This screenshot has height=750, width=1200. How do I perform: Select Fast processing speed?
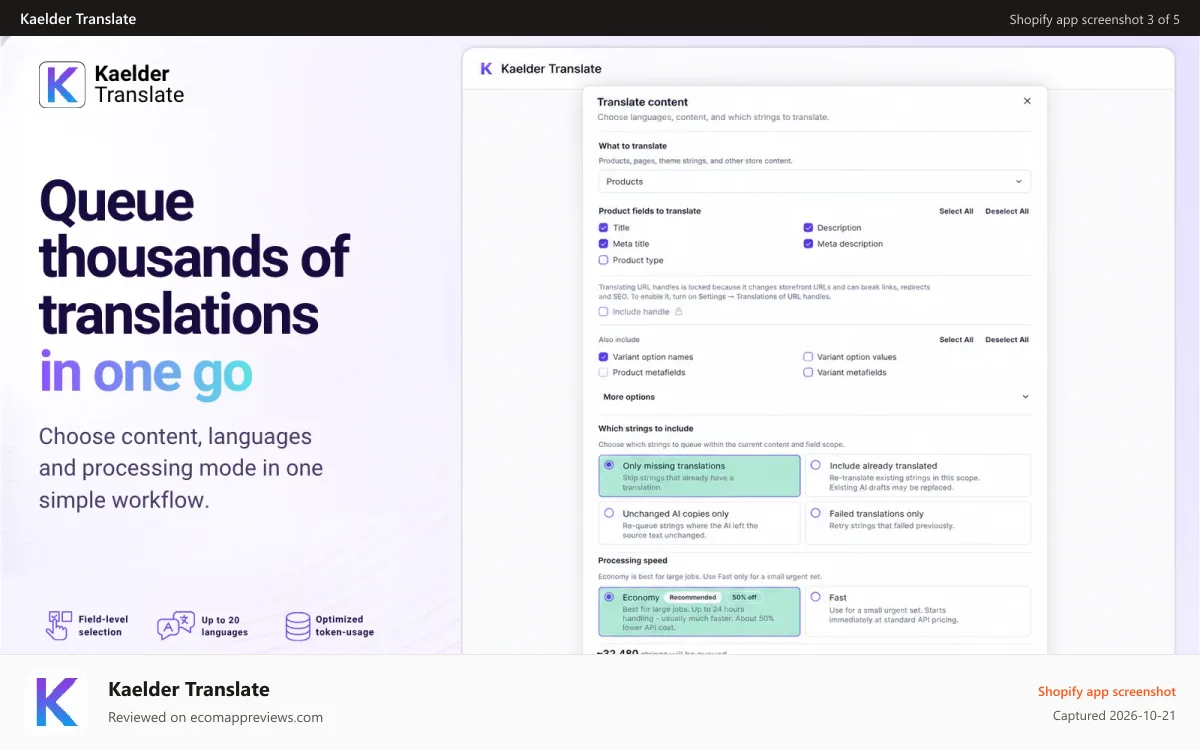click(918, 612)
